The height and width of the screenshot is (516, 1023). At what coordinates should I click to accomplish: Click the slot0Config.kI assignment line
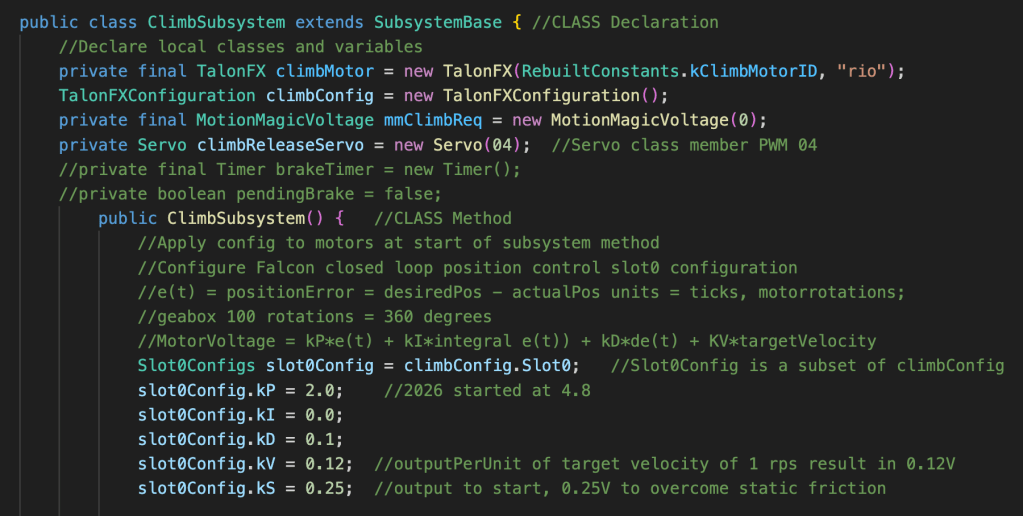(240, 414)
